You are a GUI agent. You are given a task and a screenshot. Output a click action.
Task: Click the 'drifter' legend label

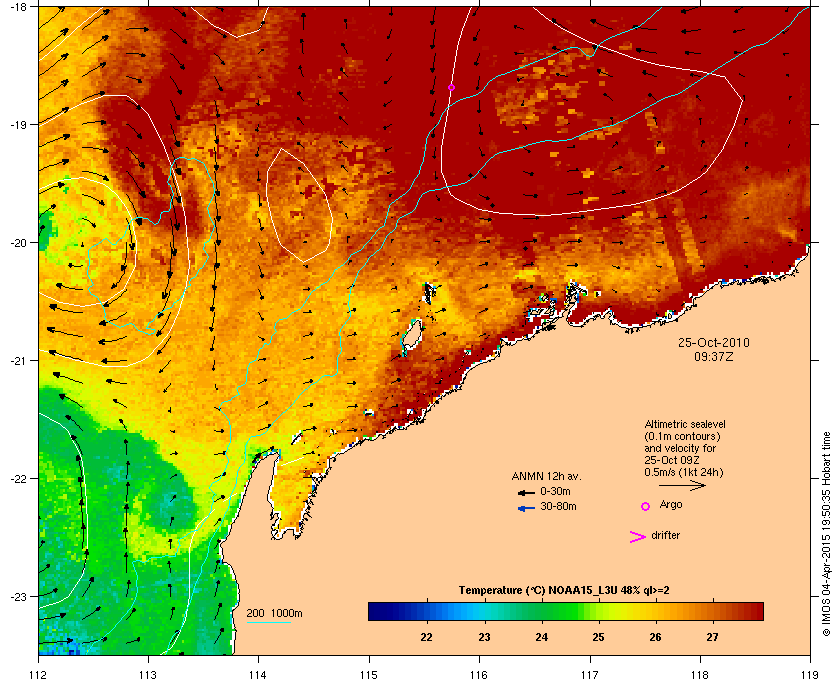(x=665, y=535)
